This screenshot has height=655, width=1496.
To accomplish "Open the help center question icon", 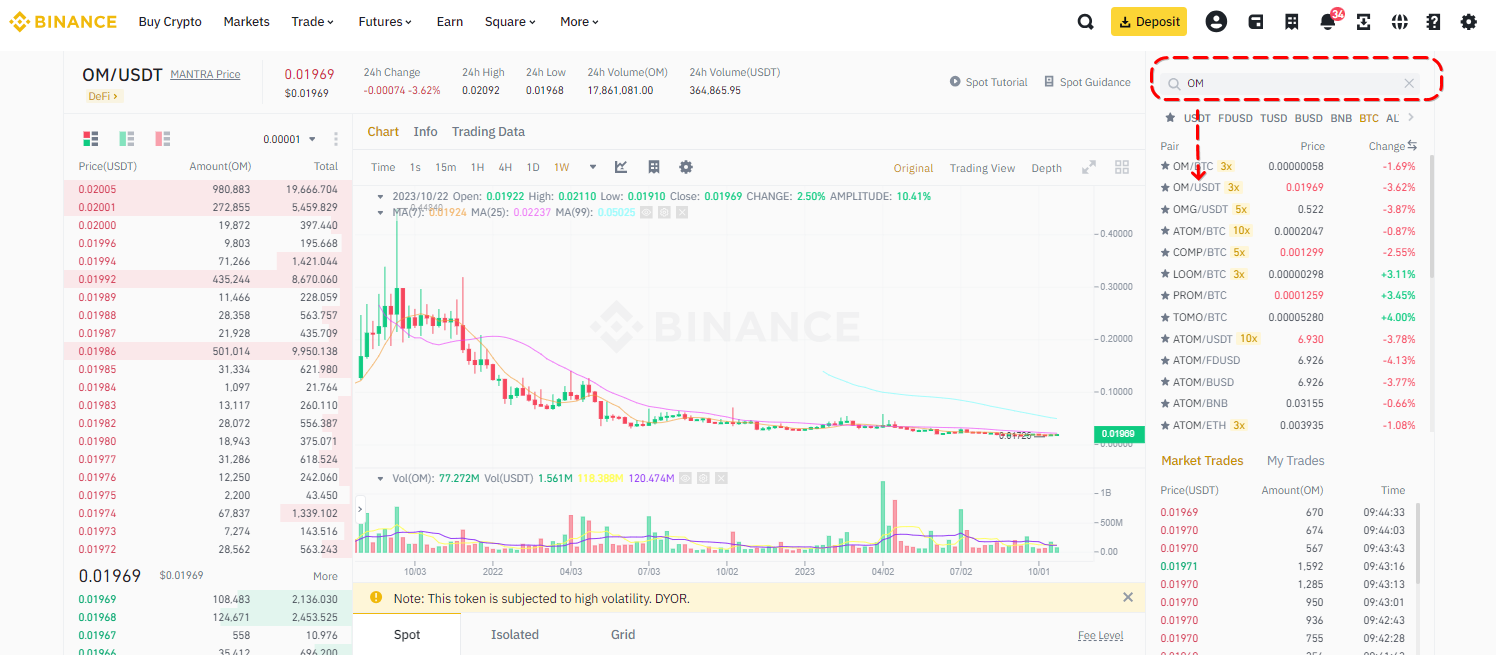I will 1434,22.
